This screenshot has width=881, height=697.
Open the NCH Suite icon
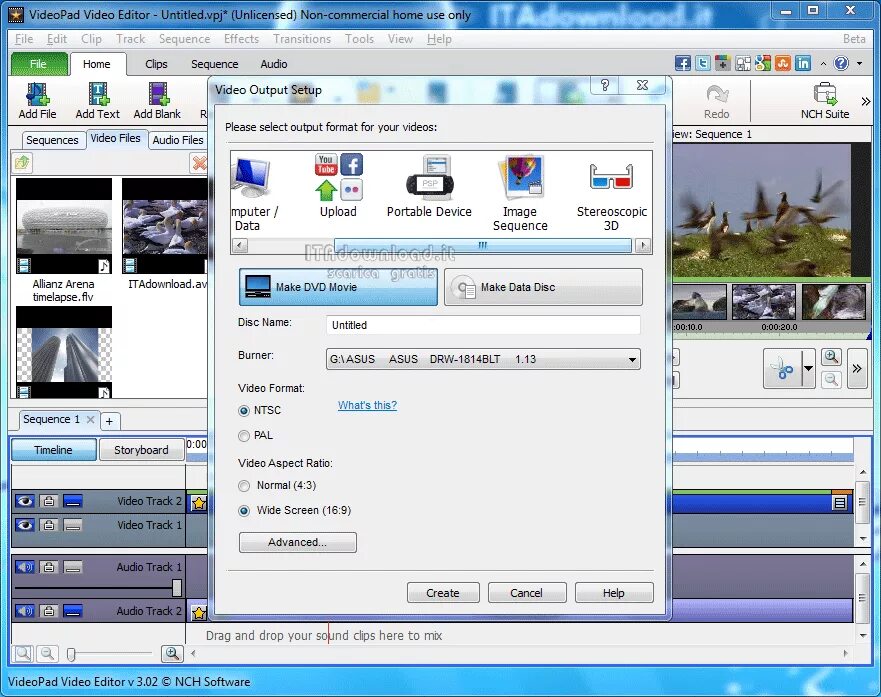[x=825, y=101]
